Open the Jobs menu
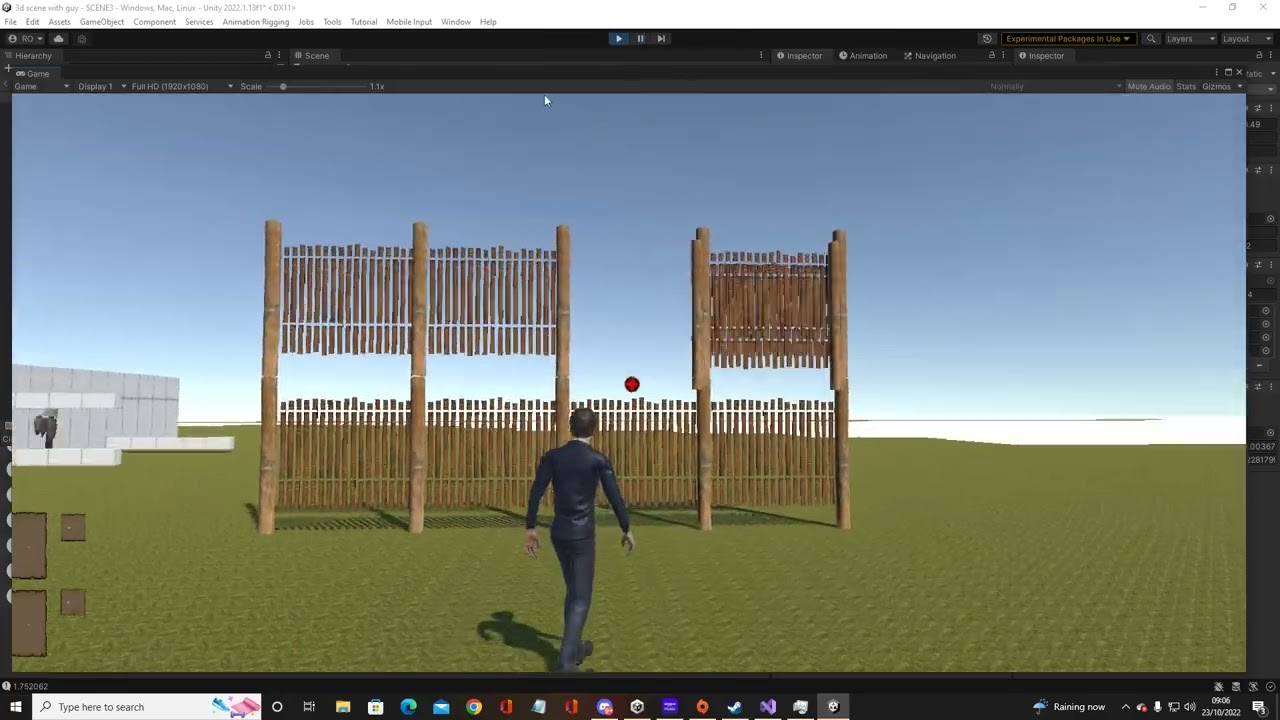 305,22
